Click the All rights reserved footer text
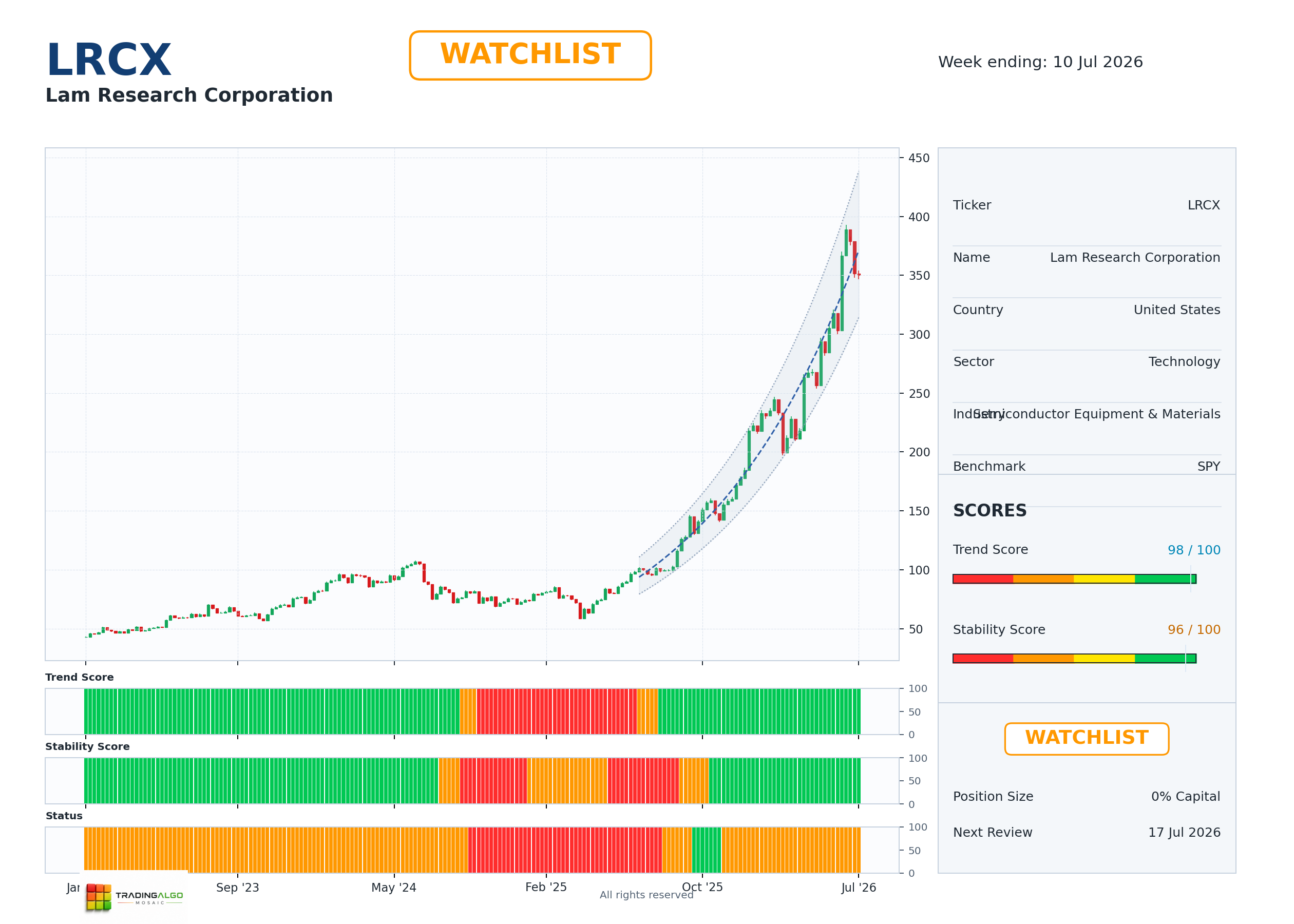1294x924 pixels. point(646,895)
